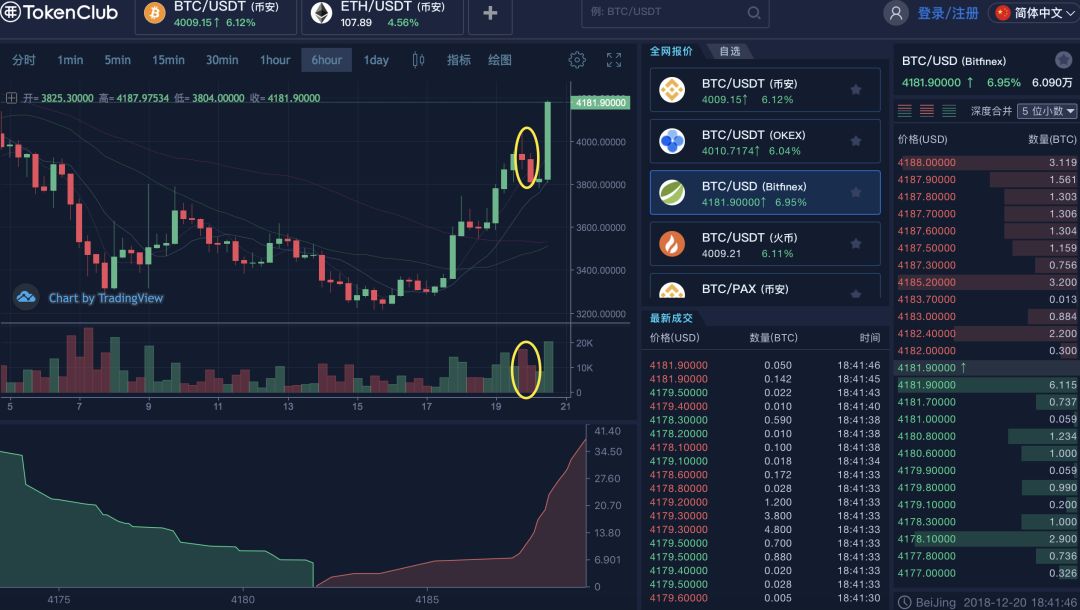Click the trading pair search field
The image size is (1080, 610).
point(674,12)
